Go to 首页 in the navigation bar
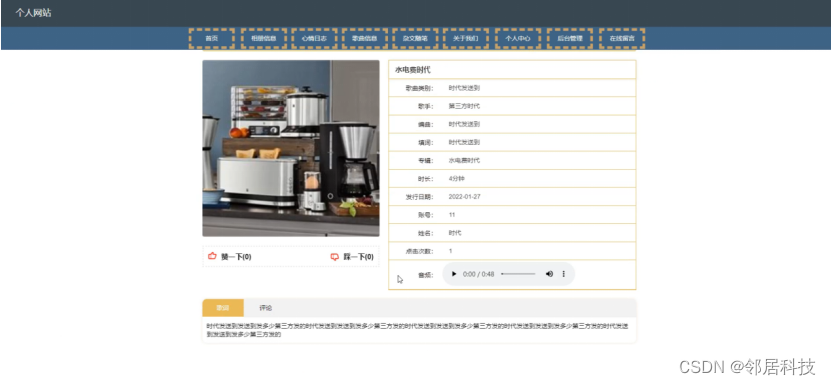The image size is (831, 385). click(x=211, y=39)
